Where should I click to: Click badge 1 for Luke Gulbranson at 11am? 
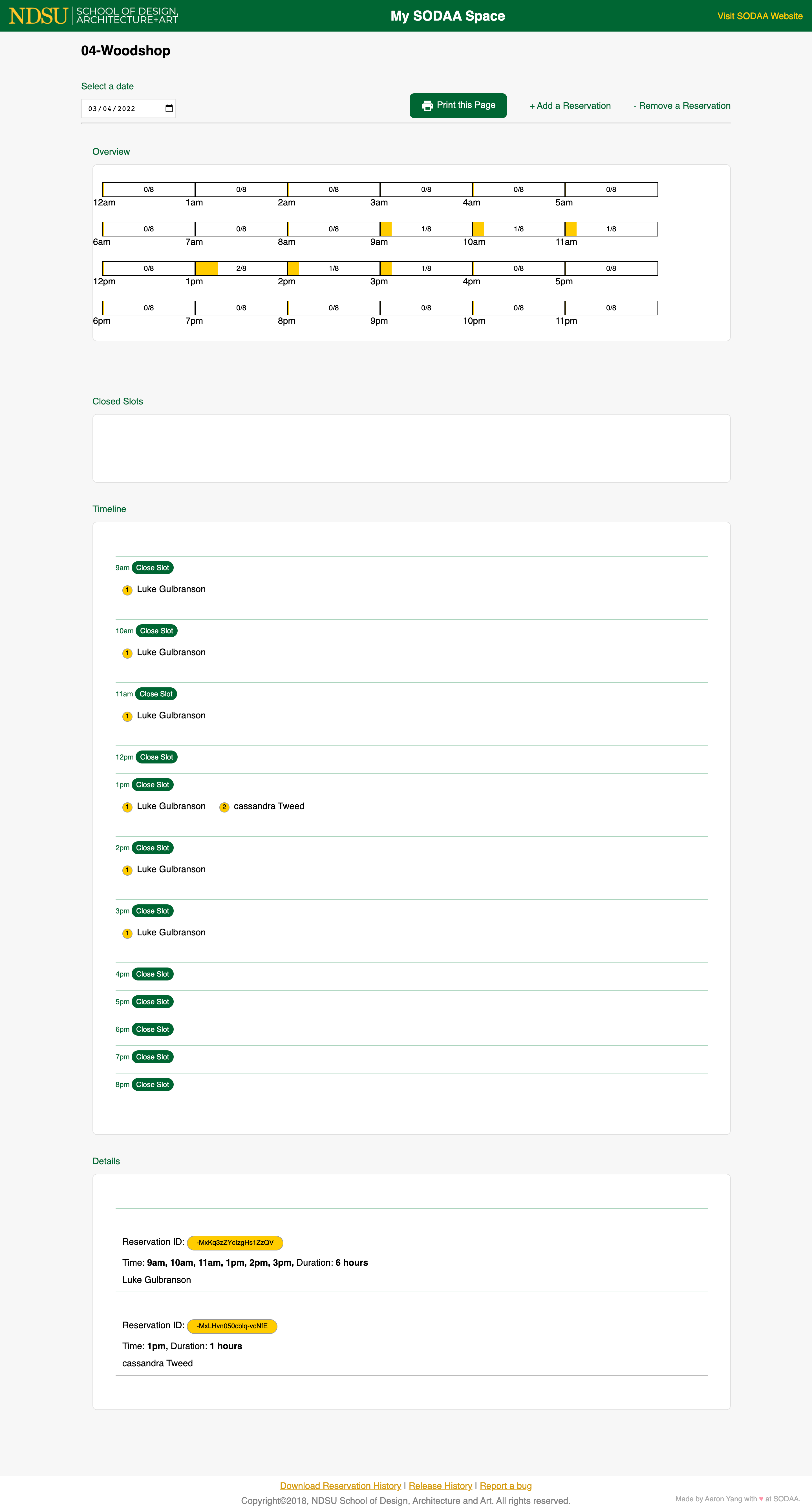coord(127,716)
